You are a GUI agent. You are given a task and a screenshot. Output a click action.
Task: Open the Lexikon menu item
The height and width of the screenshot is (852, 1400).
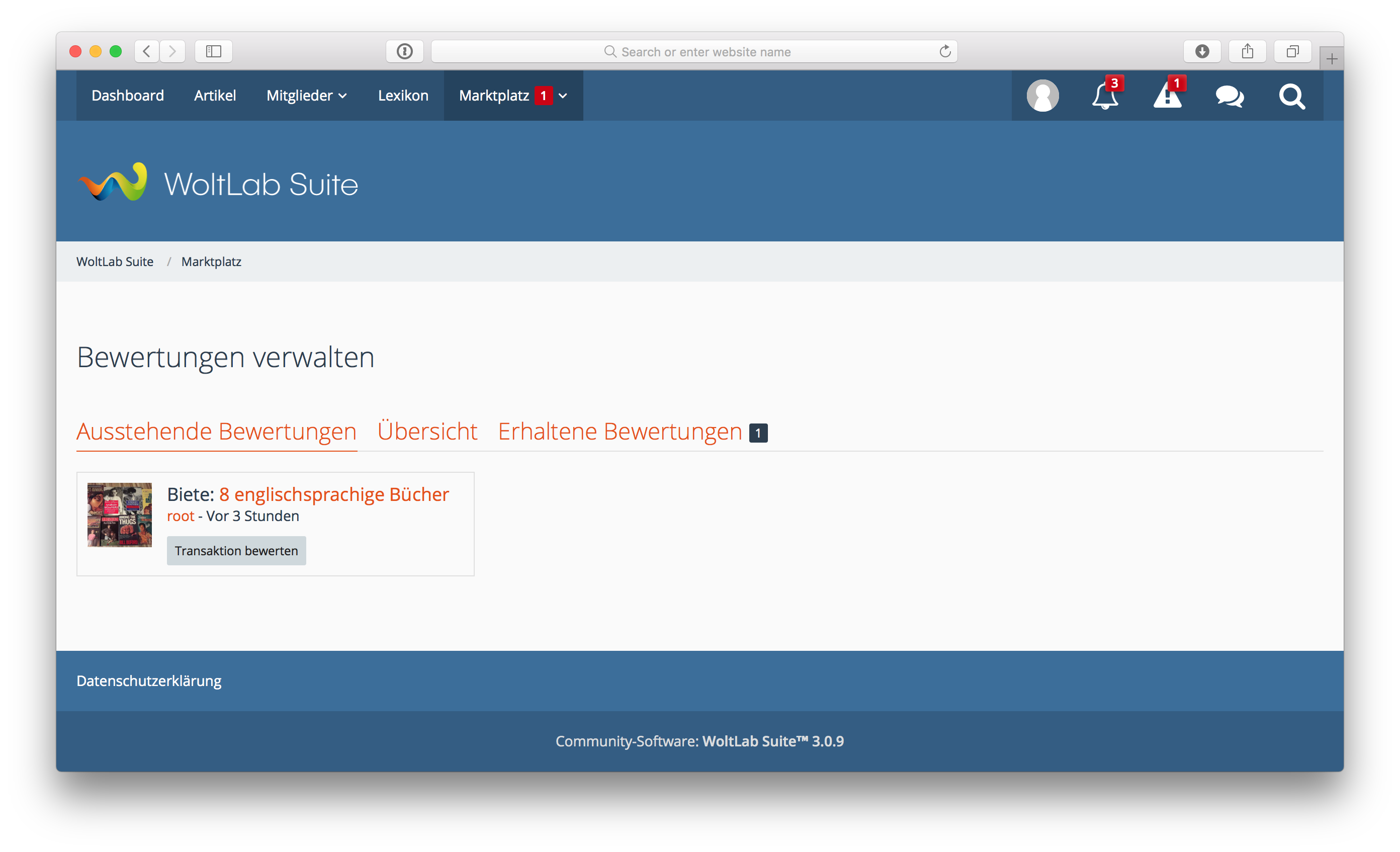tap(403, 96)
